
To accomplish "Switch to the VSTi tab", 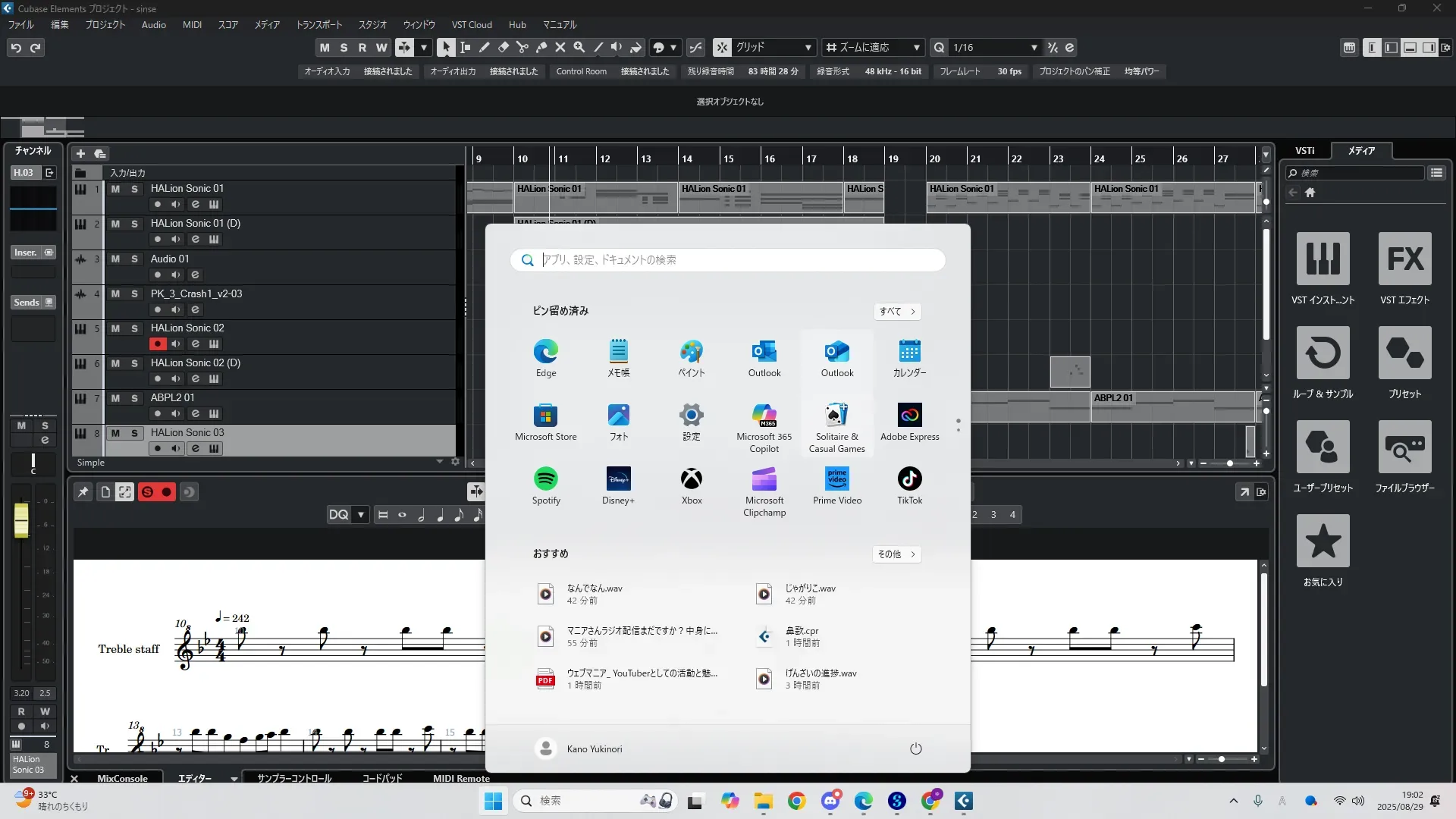I will (1304, 150).
